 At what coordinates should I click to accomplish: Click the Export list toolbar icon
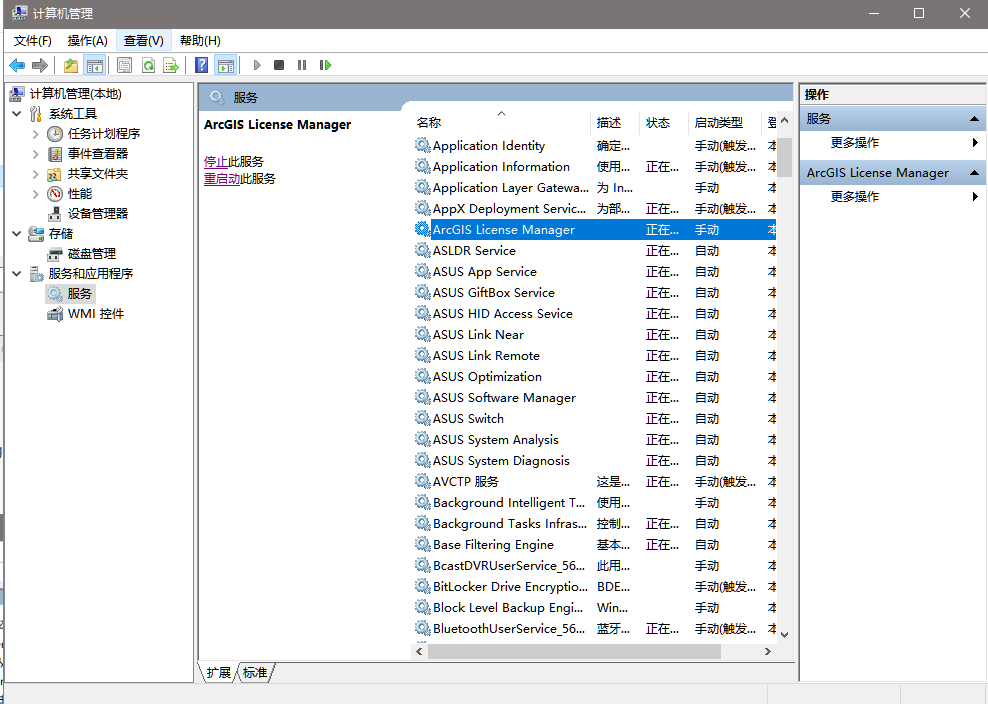[171, 65]
